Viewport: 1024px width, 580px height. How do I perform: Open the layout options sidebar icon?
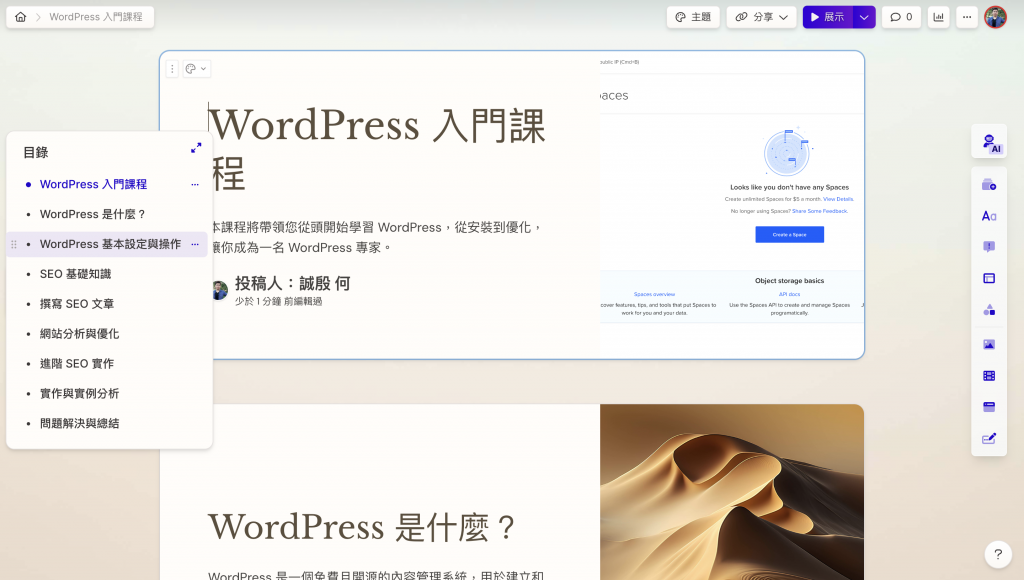coord(989,278)
